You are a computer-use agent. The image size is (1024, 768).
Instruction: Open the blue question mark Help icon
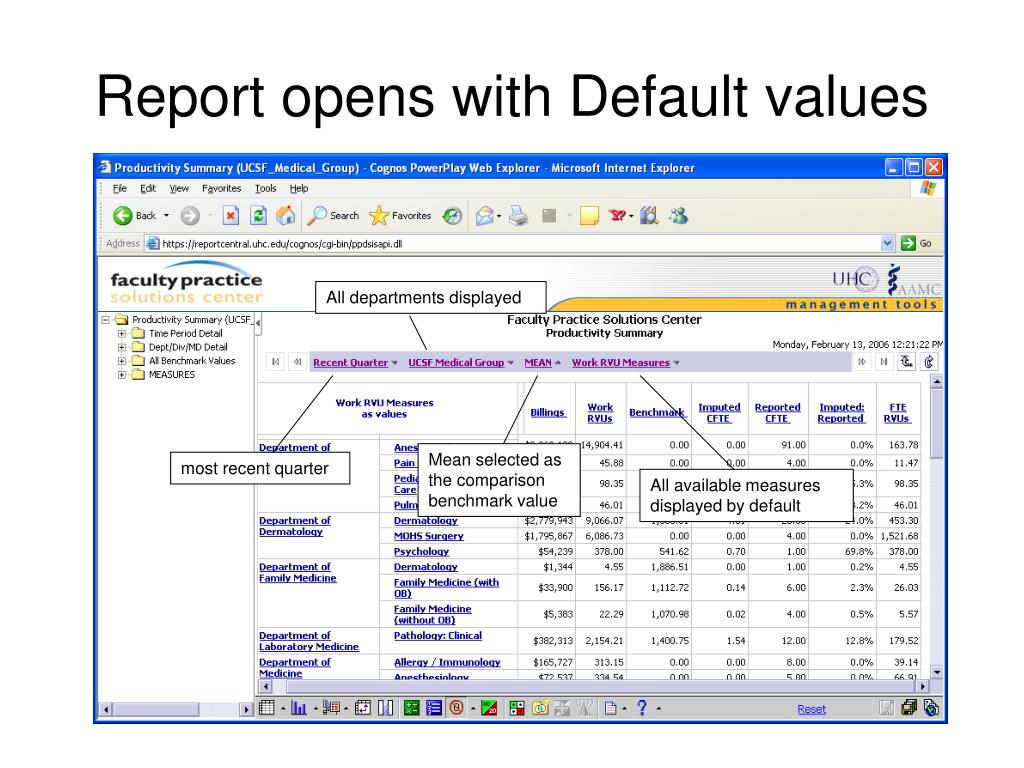[x=642, y=708]
